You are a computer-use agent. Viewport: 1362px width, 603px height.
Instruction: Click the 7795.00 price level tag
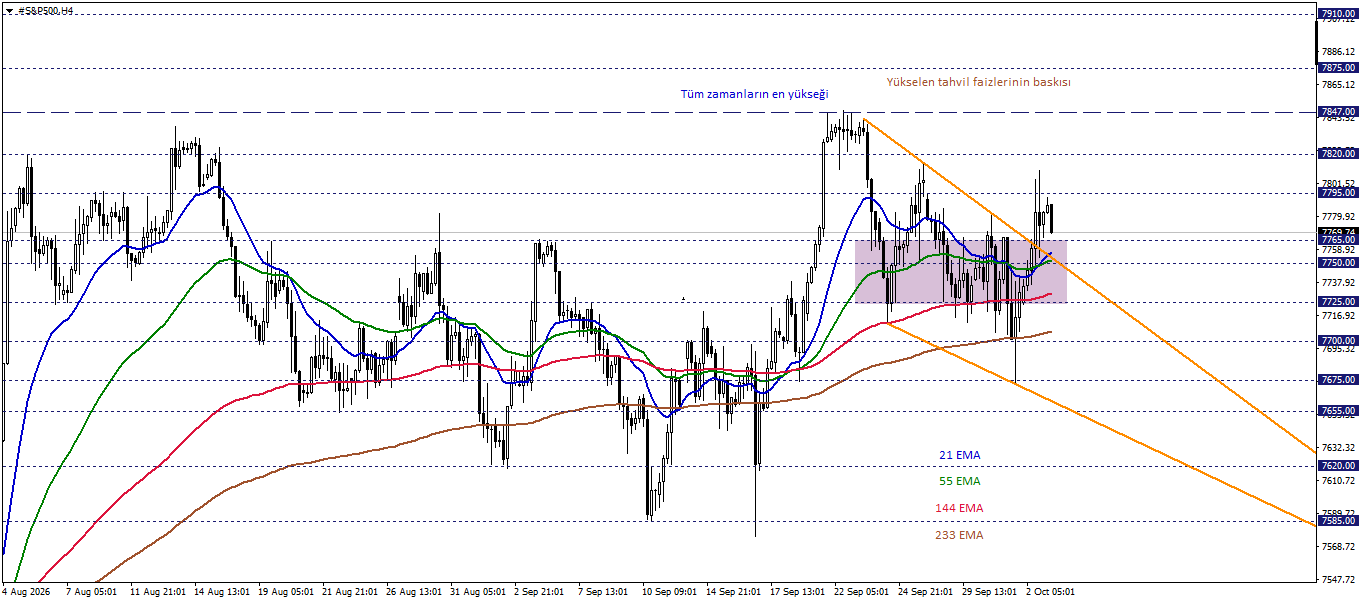1338,193
